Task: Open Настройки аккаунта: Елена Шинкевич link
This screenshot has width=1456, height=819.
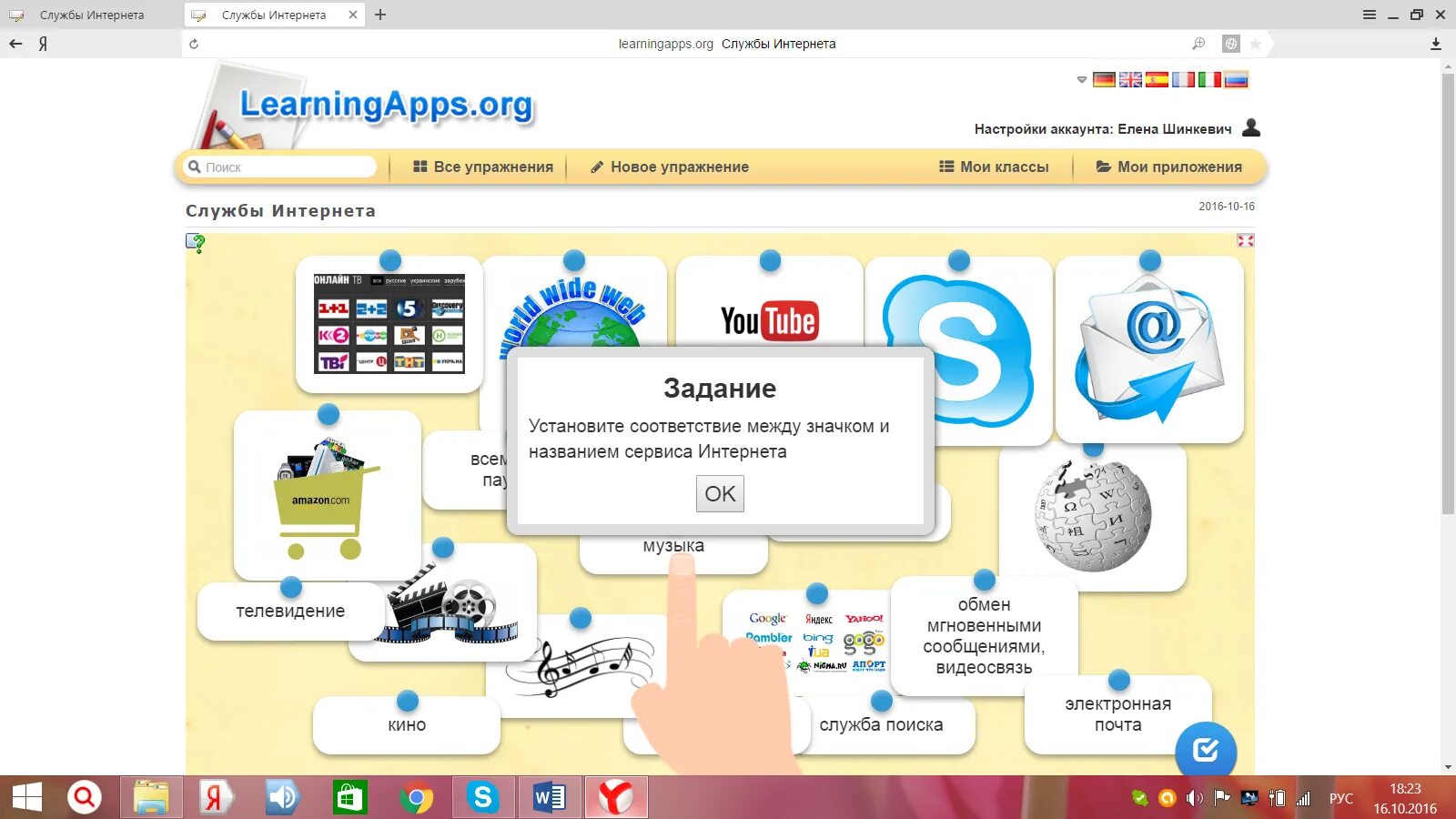Action: [x=1103, y=129]
